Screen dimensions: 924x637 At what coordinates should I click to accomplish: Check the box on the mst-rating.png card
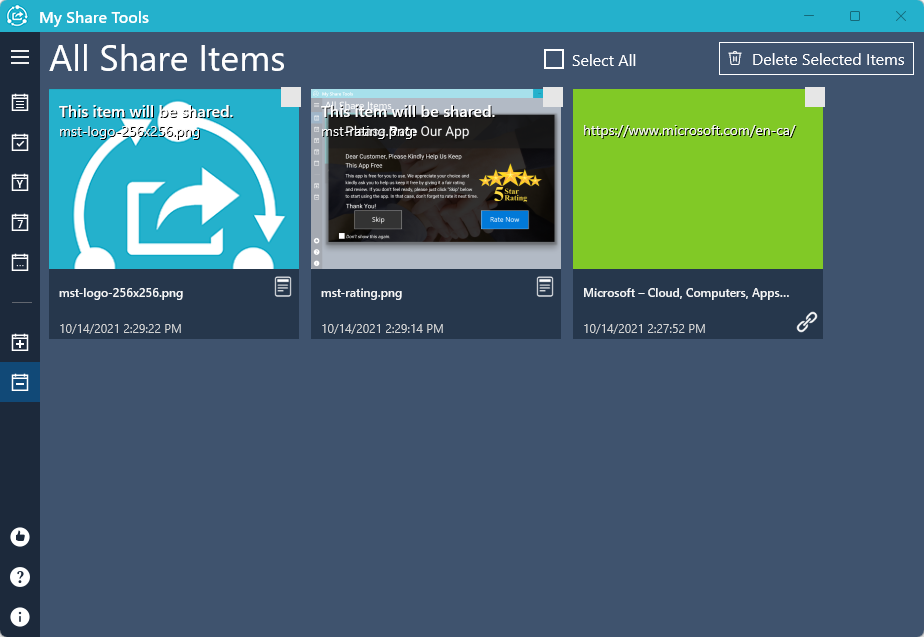pos(553,97)
